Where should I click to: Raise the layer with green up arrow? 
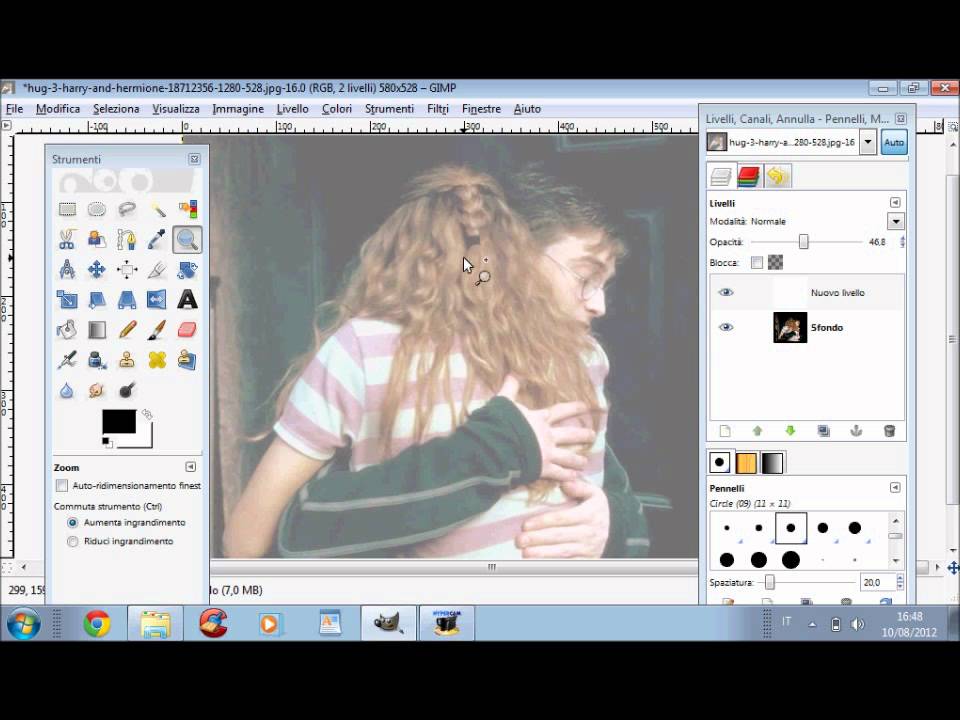pos(757,431)
